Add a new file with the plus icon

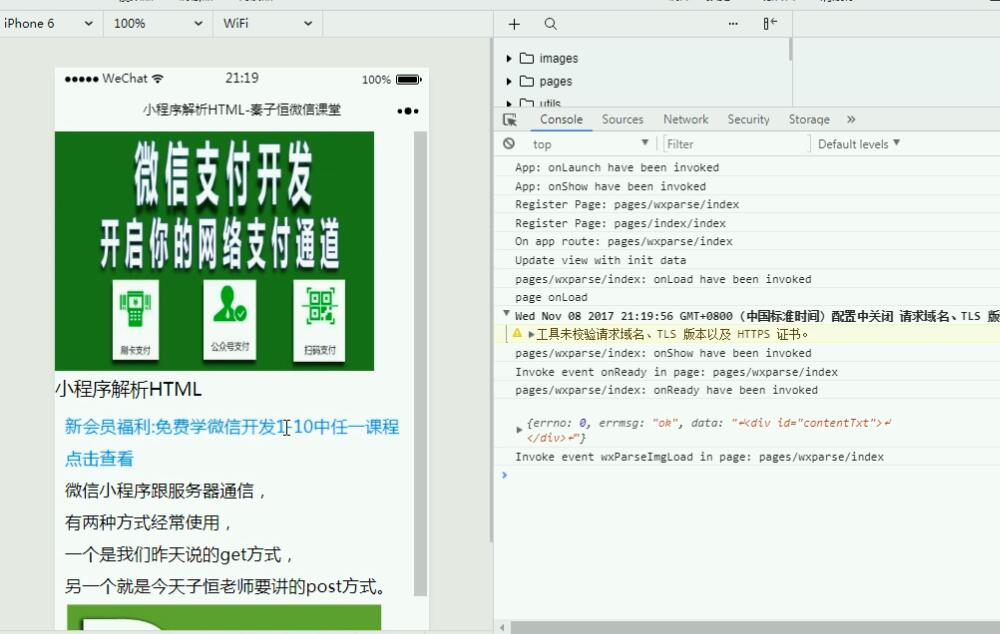pyautogui.click(x=514, y=24)
